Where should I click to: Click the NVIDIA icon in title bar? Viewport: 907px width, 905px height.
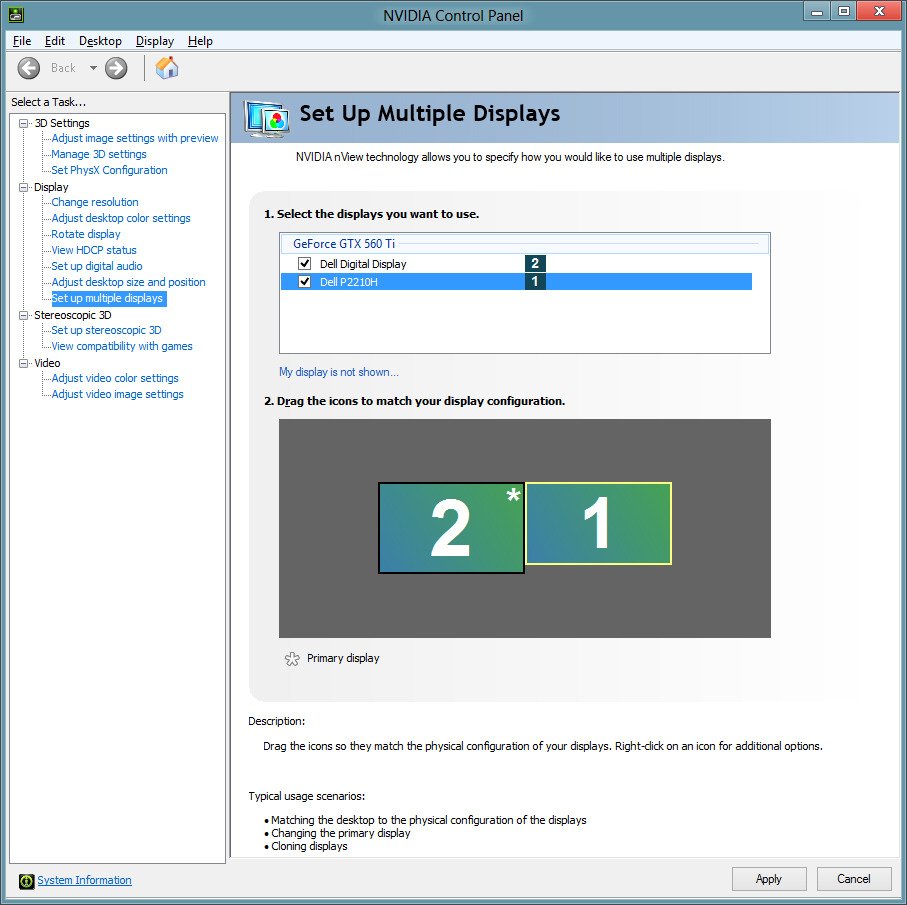tap(14, 15)
